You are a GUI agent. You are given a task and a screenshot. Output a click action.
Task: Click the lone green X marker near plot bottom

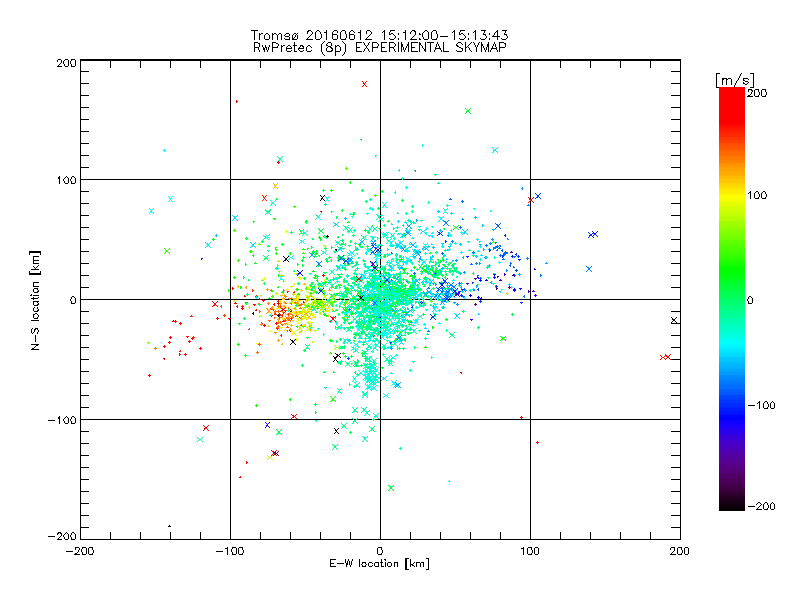(x=391, y=488)
